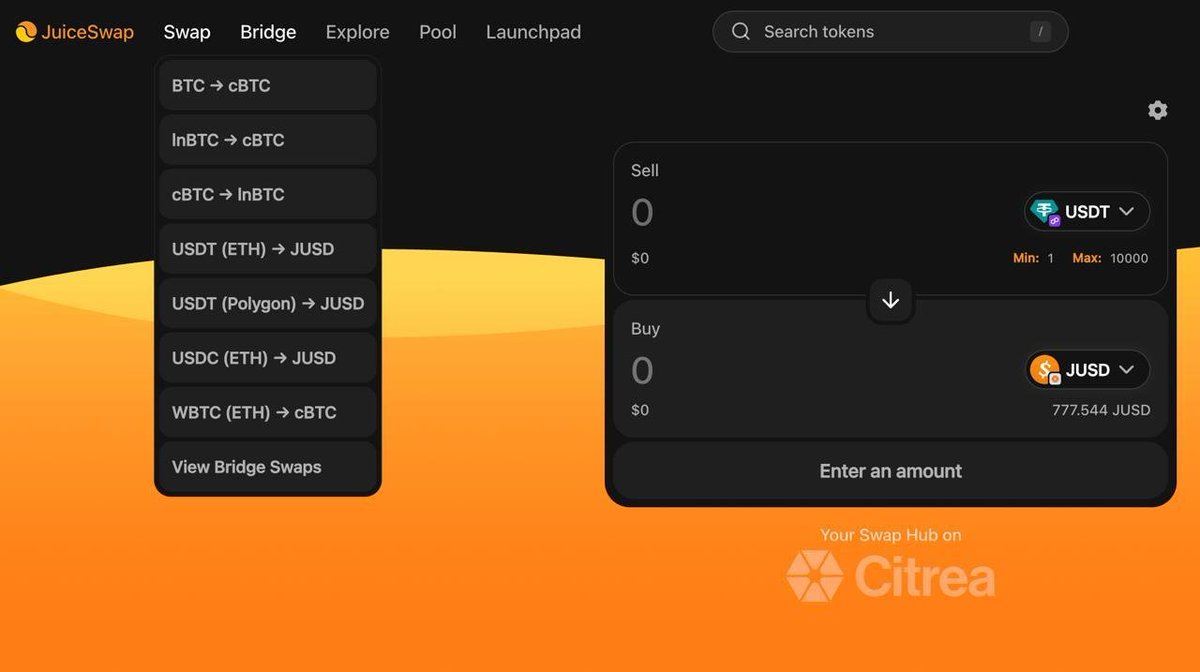Select USDT (ETH) → JUSD option
Viewport: 1200px width, 672px height.
[x=268, y=249]
